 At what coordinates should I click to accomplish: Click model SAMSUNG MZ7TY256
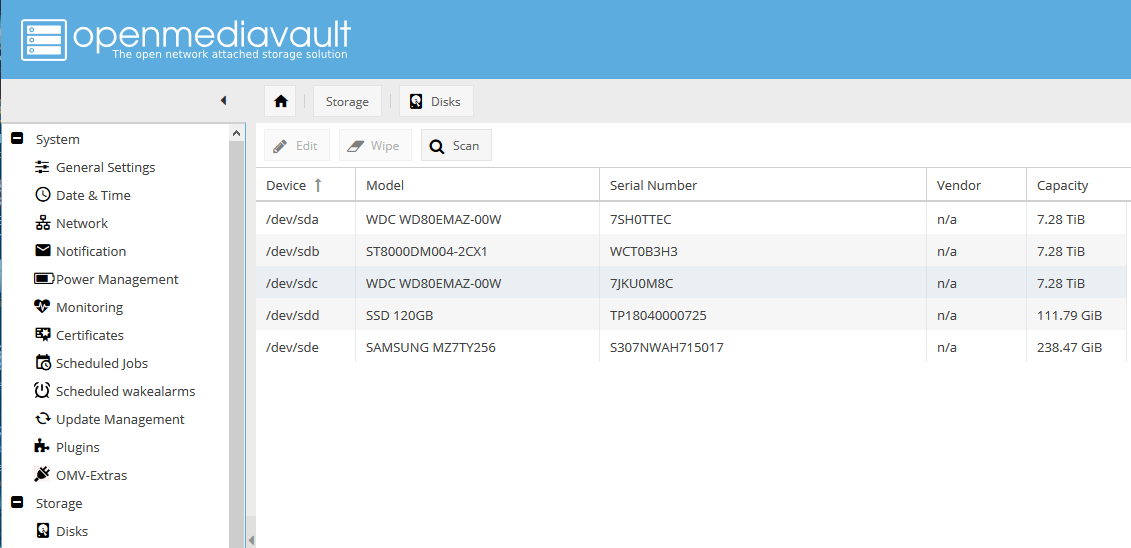tap(431, 348)
